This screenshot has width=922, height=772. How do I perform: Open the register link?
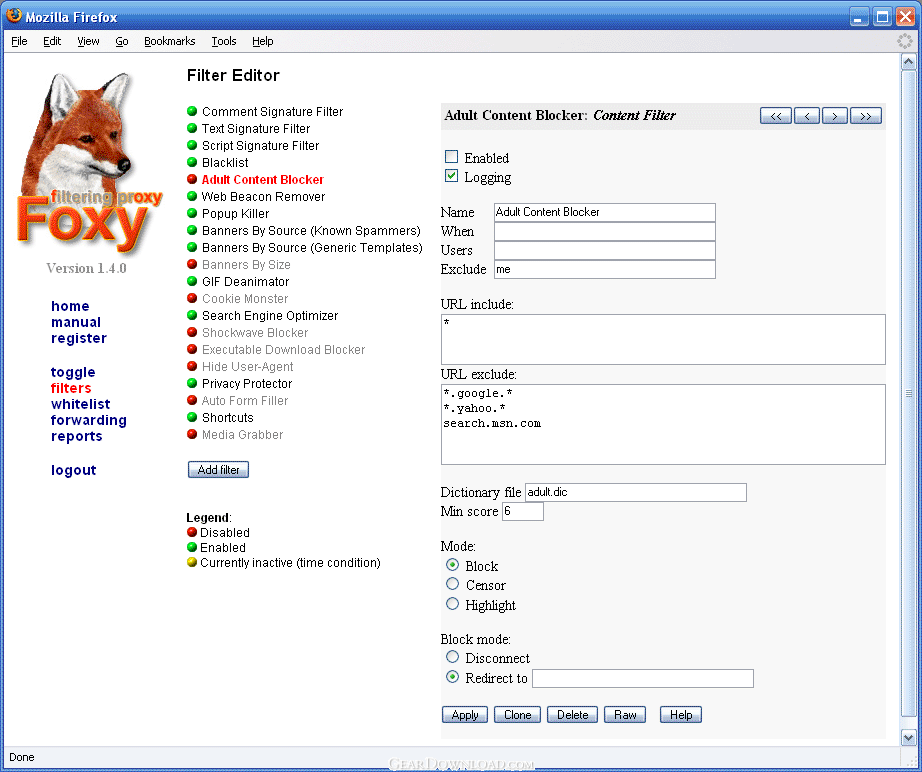click(x=79, y=338)
